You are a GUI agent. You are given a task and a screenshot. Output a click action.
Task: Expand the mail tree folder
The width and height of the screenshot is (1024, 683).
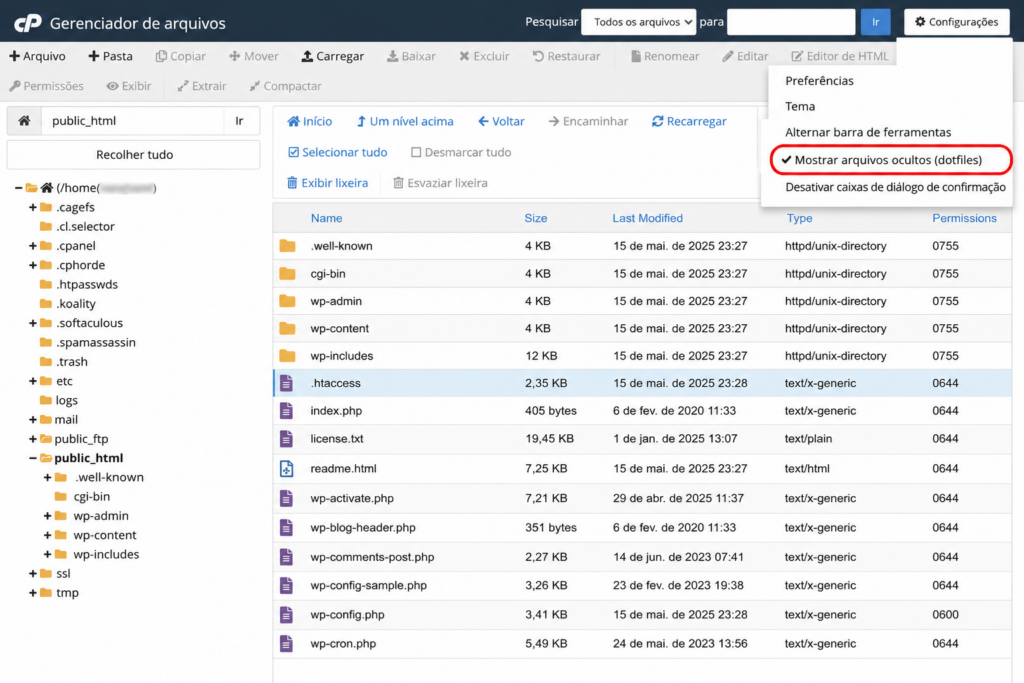click(33, 420)
